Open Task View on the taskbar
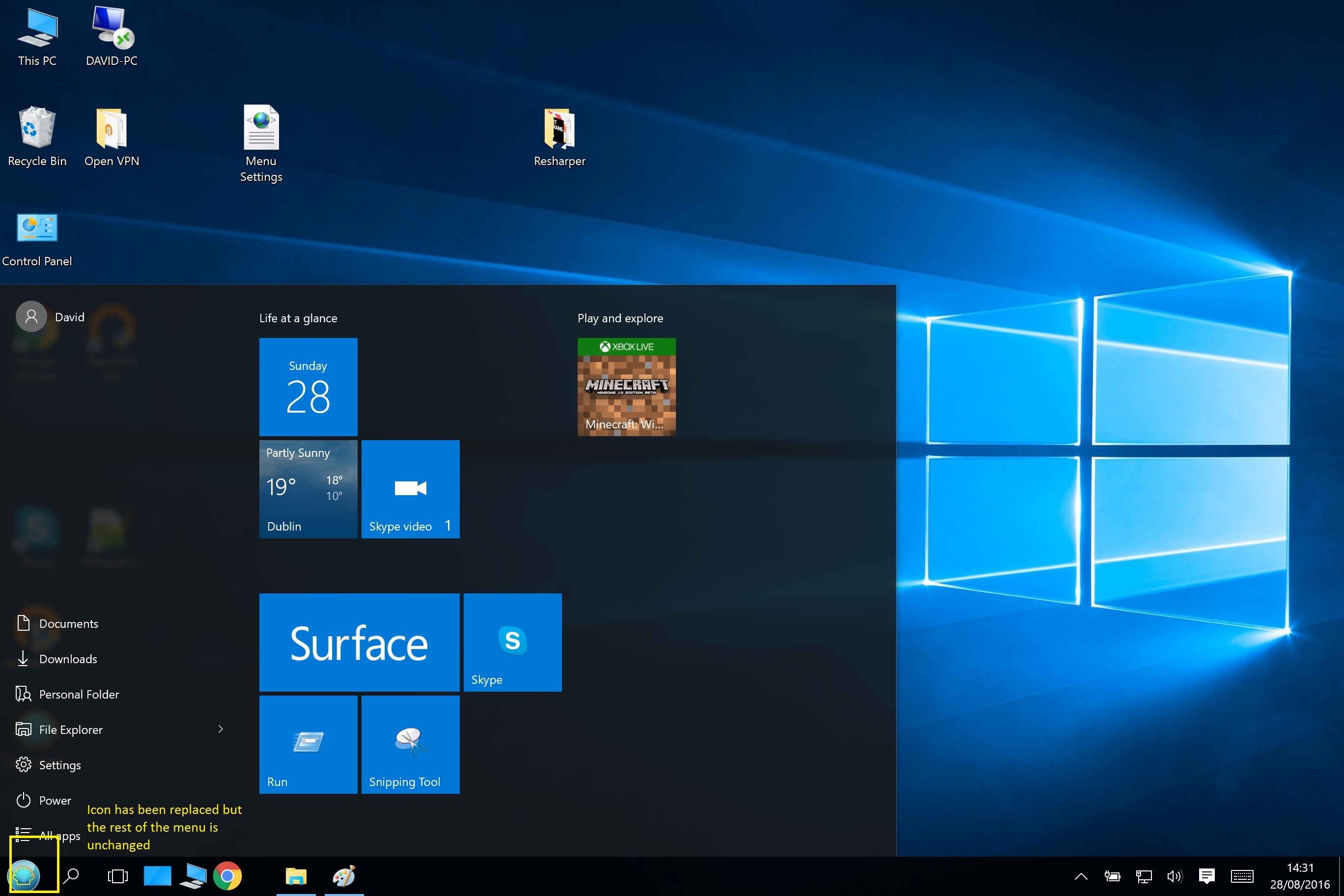 tap(118, 876)
